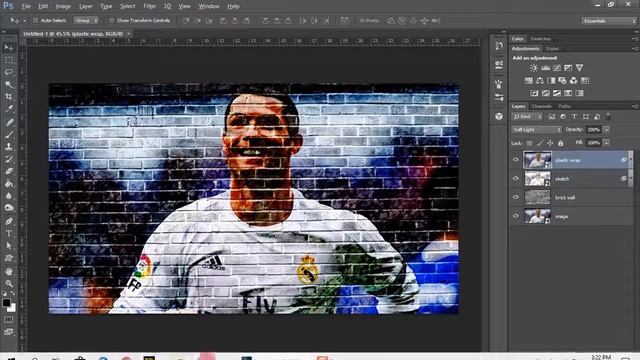This screenshot has height=360, width=640.
Task: Select the Eyedropper tool
Action: (9, 109)
